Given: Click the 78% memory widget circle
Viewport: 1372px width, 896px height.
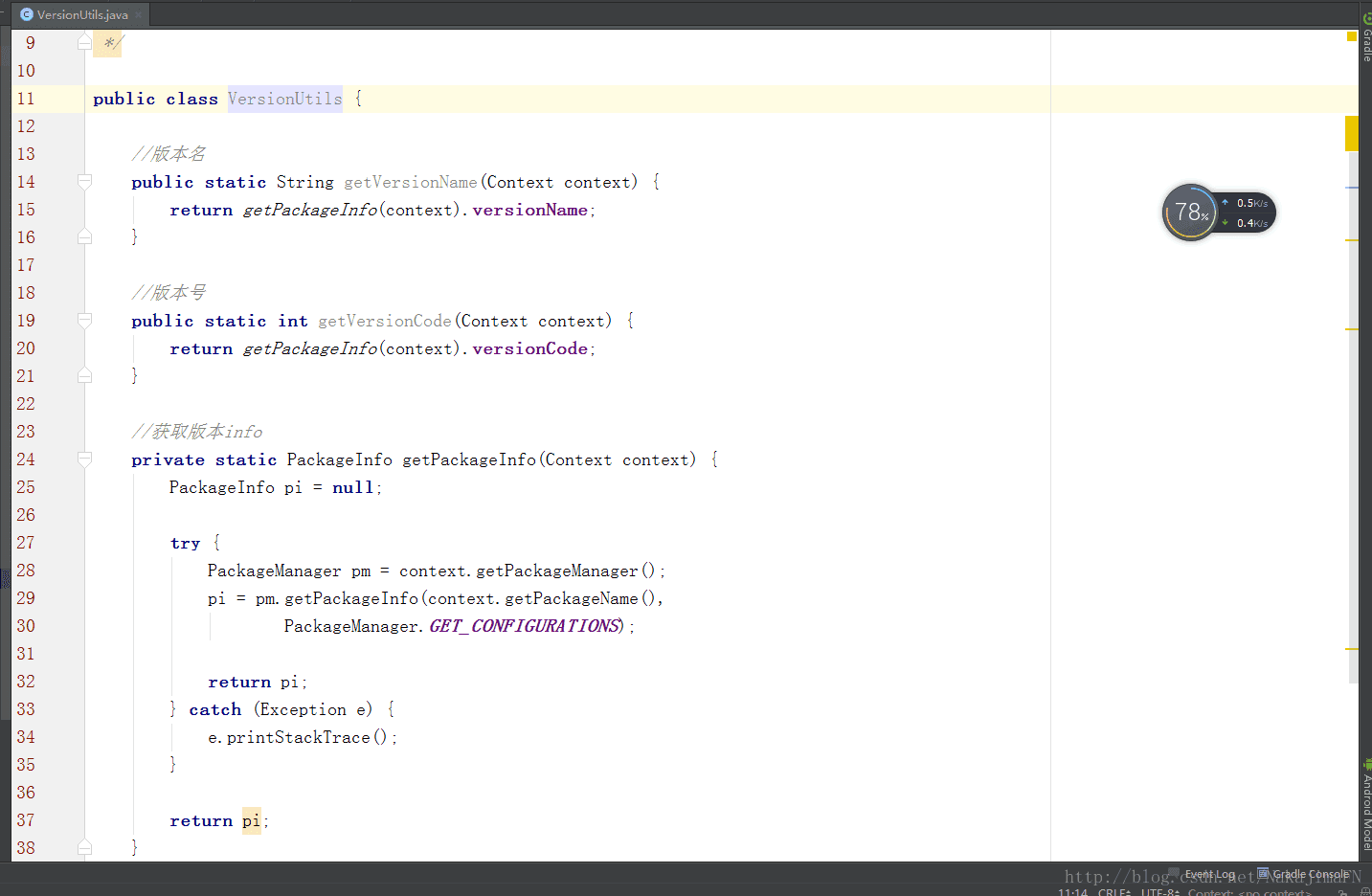Looking at the screenshot, I should 1190,213.
